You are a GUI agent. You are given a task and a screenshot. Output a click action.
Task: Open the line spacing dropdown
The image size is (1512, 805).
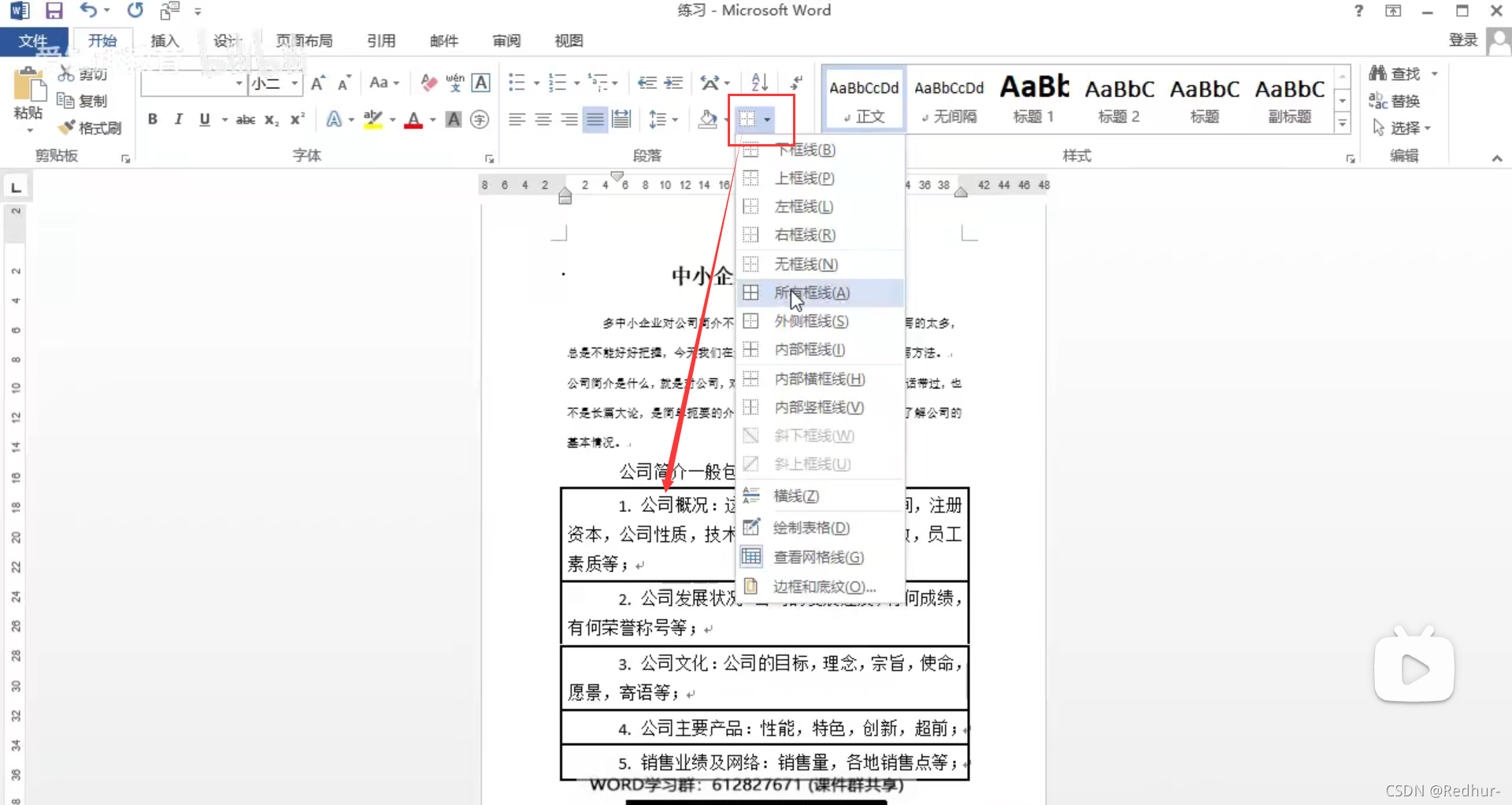674,120
